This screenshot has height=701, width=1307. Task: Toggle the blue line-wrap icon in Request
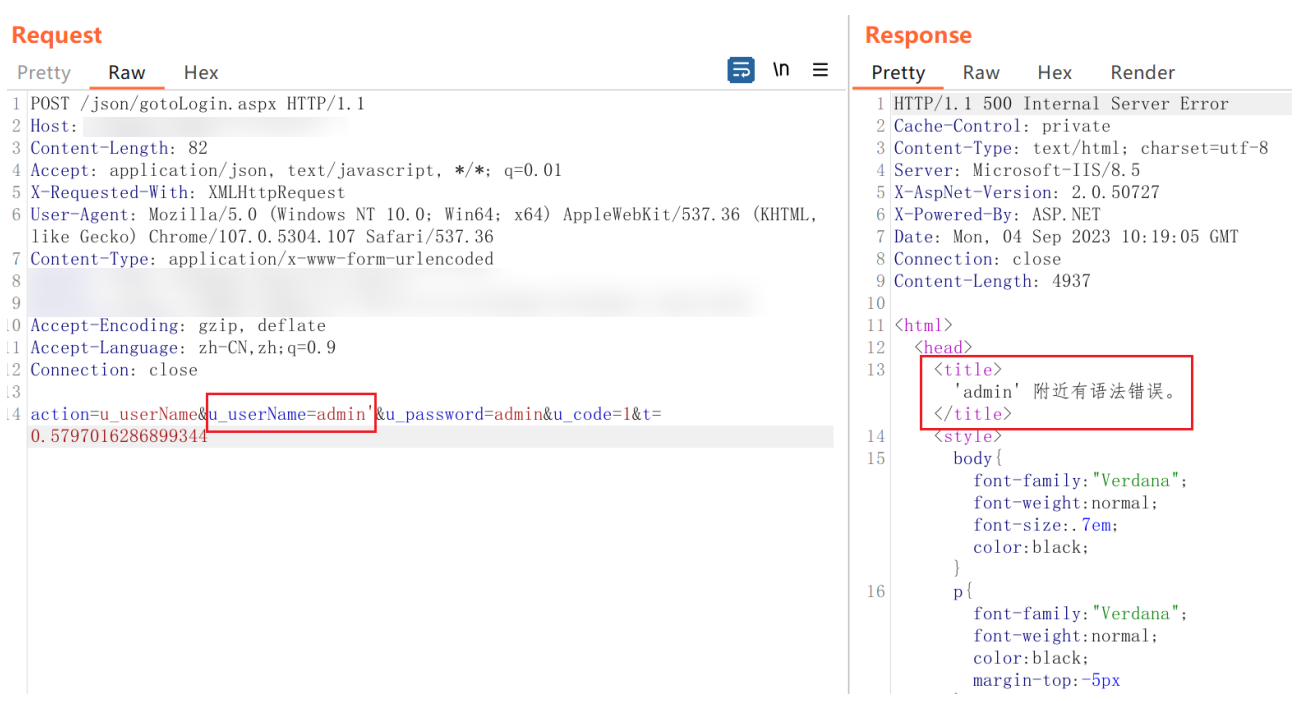click(741, 70)
